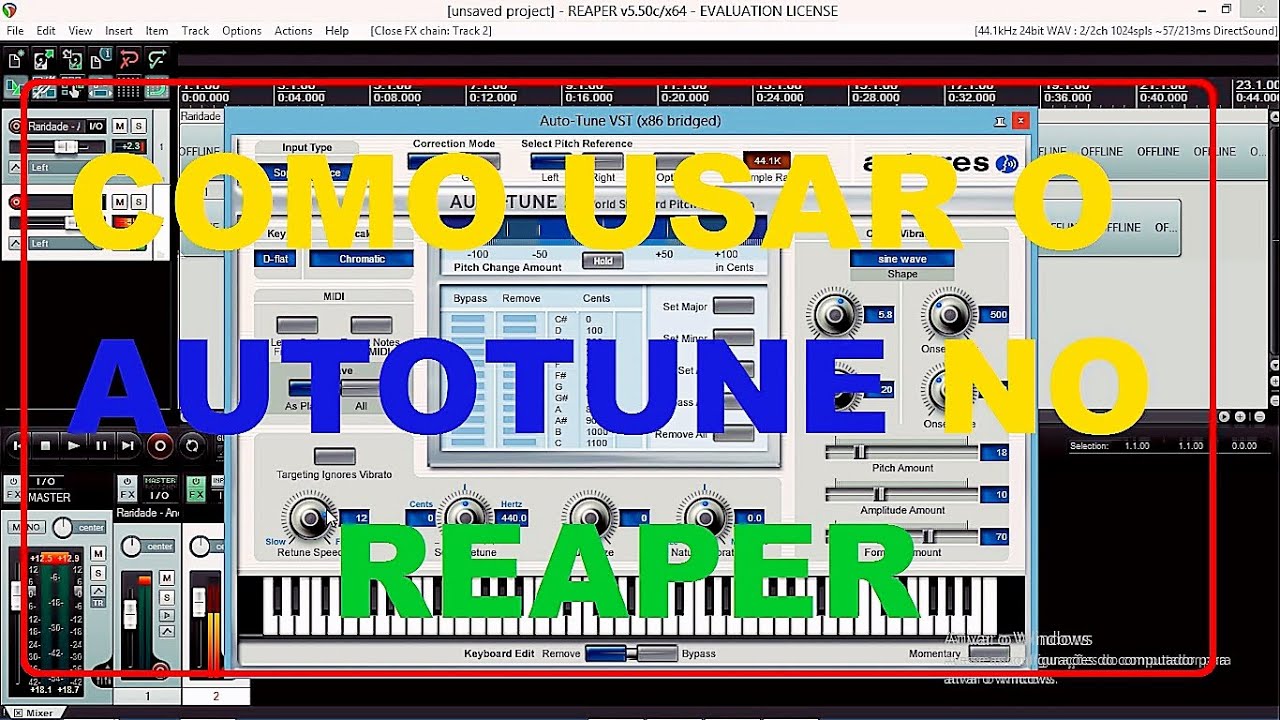Viewport: 1280px width, 720px height.
Task: Arm the second track for recording
Action: tap(15, 202)
